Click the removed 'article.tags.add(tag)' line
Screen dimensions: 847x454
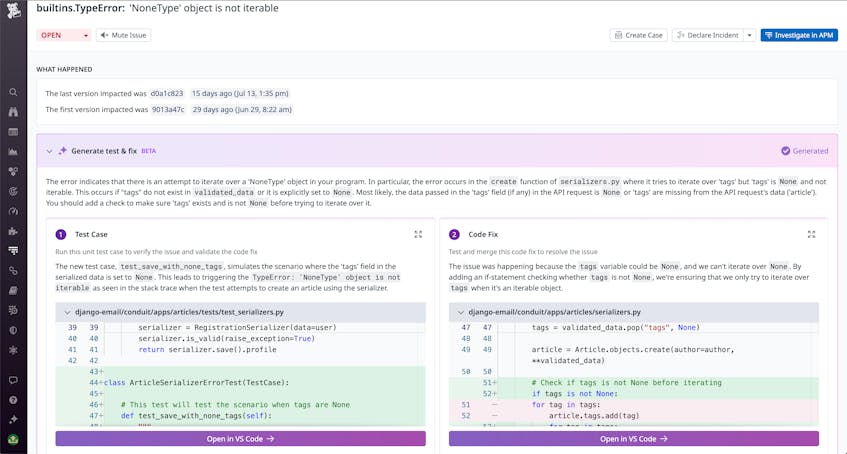point(634,416)
